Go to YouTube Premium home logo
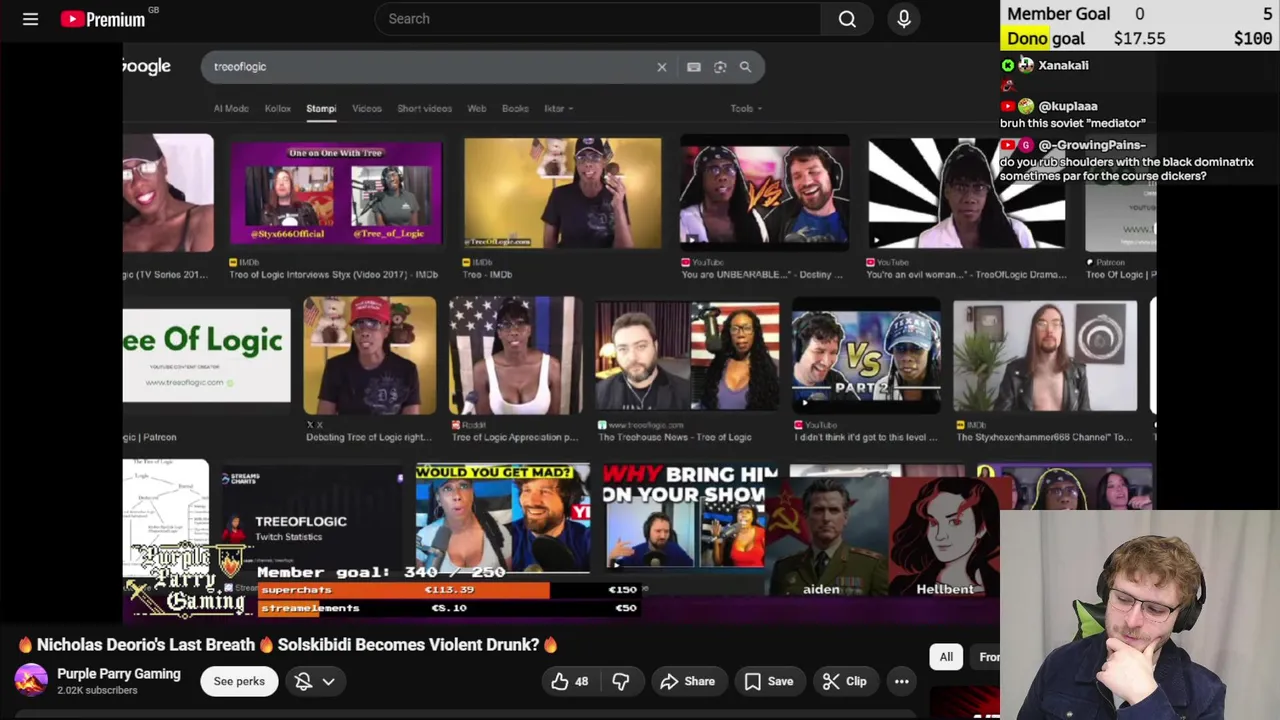The height and width of the screenshot is (720, 1280). pos(104,19)
